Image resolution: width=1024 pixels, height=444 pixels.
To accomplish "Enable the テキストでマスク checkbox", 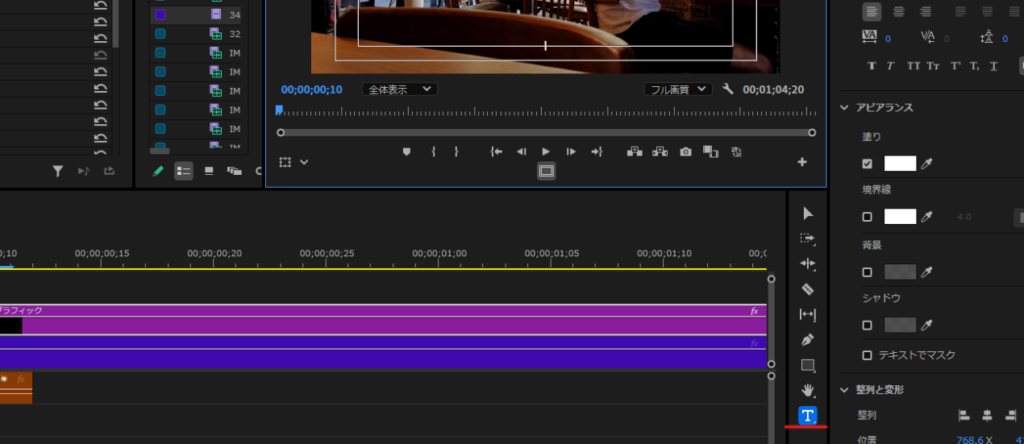I will pos(867,355).
